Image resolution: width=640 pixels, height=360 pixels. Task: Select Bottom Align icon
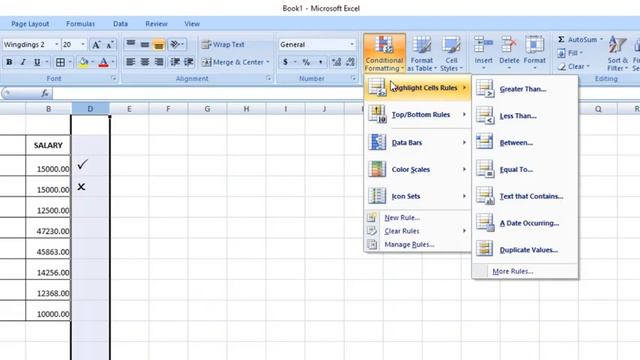pyautogui.click(x=159, y=44)
